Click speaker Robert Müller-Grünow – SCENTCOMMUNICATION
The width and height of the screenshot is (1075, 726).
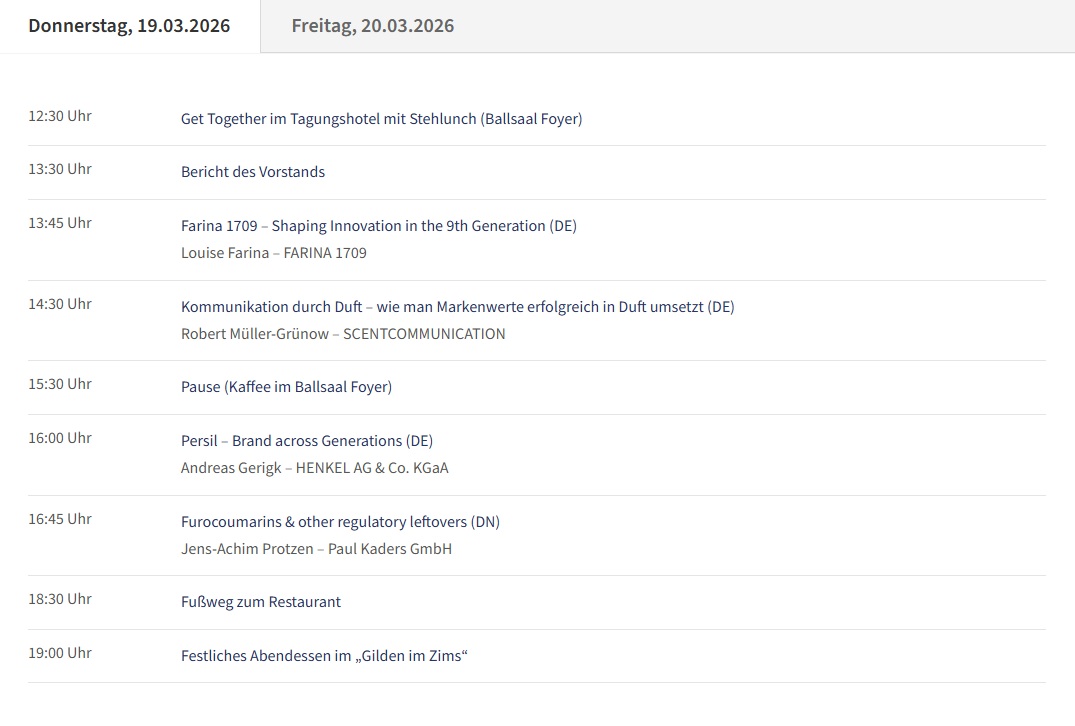coord(343,334)
